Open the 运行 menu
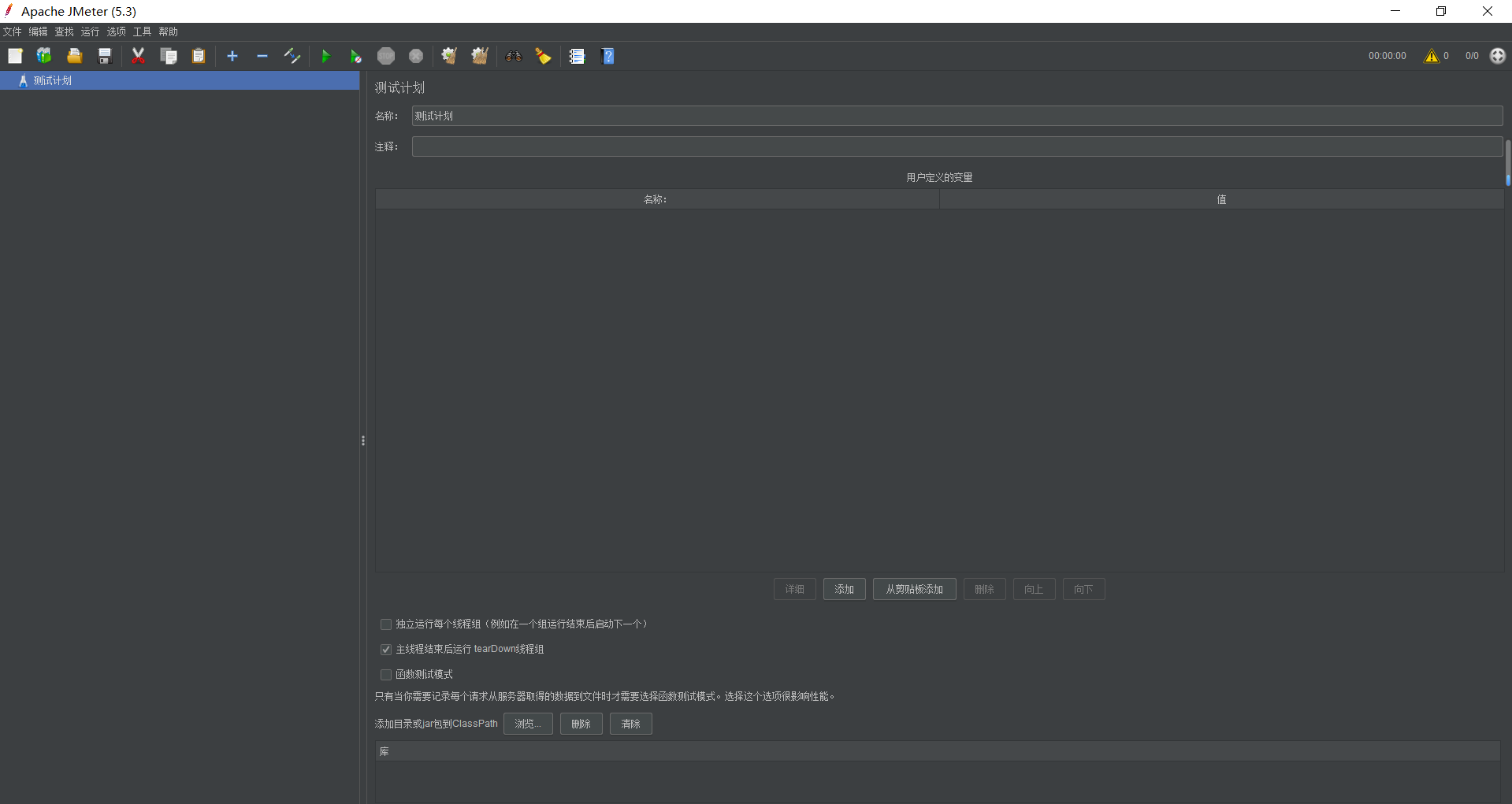 [90, 31]
